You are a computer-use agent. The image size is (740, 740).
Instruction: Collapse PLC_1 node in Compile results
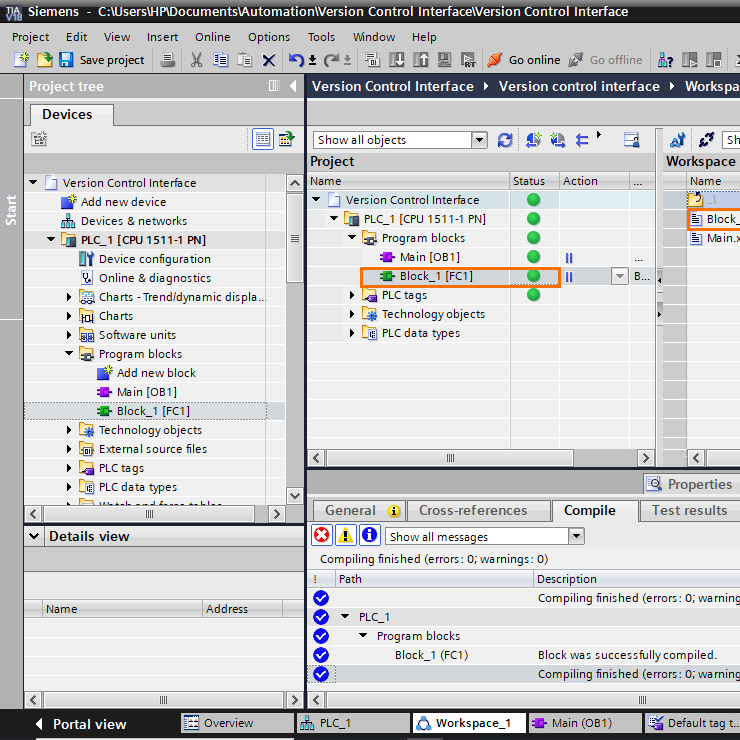[x=345, y=616]
